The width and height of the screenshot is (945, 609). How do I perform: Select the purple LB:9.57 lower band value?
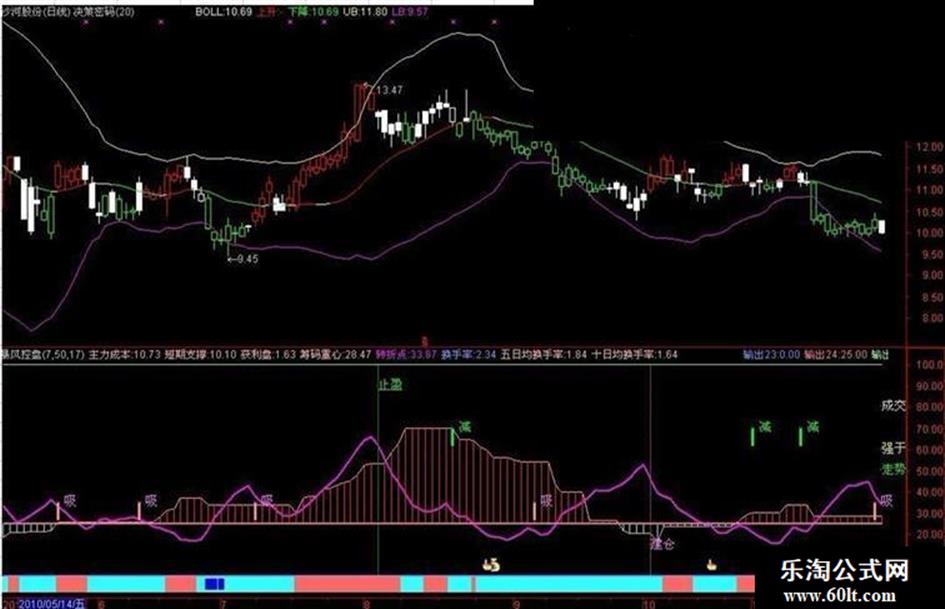click(x=410, y=11)
